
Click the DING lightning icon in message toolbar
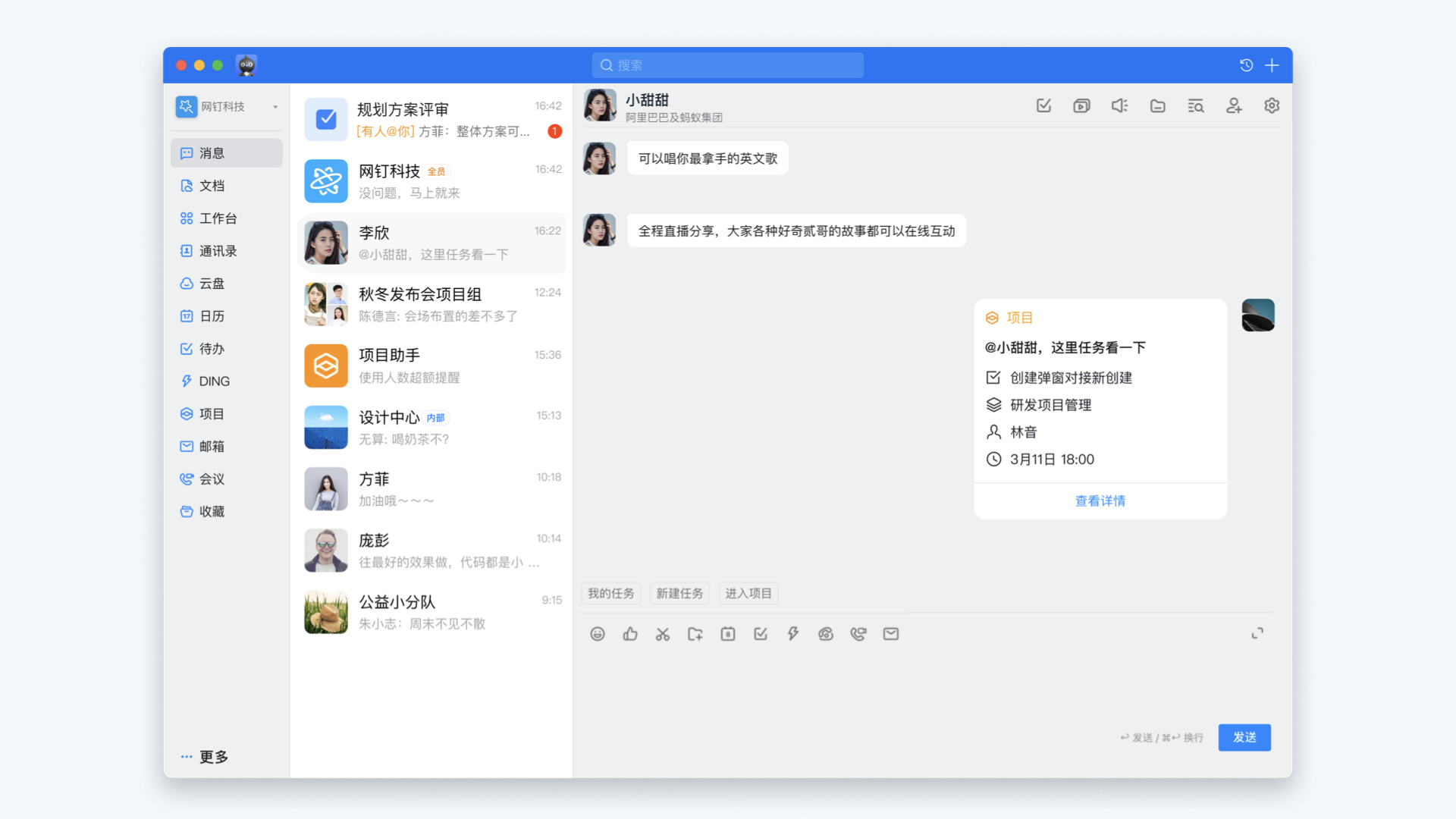click(x=793, y=634)
